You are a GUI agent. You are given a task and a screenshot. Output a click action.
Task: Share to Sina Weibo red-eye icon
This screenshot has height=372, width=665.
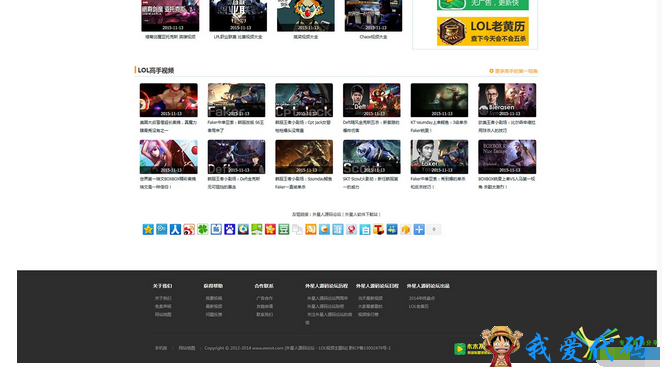click(x=189, y=230)
